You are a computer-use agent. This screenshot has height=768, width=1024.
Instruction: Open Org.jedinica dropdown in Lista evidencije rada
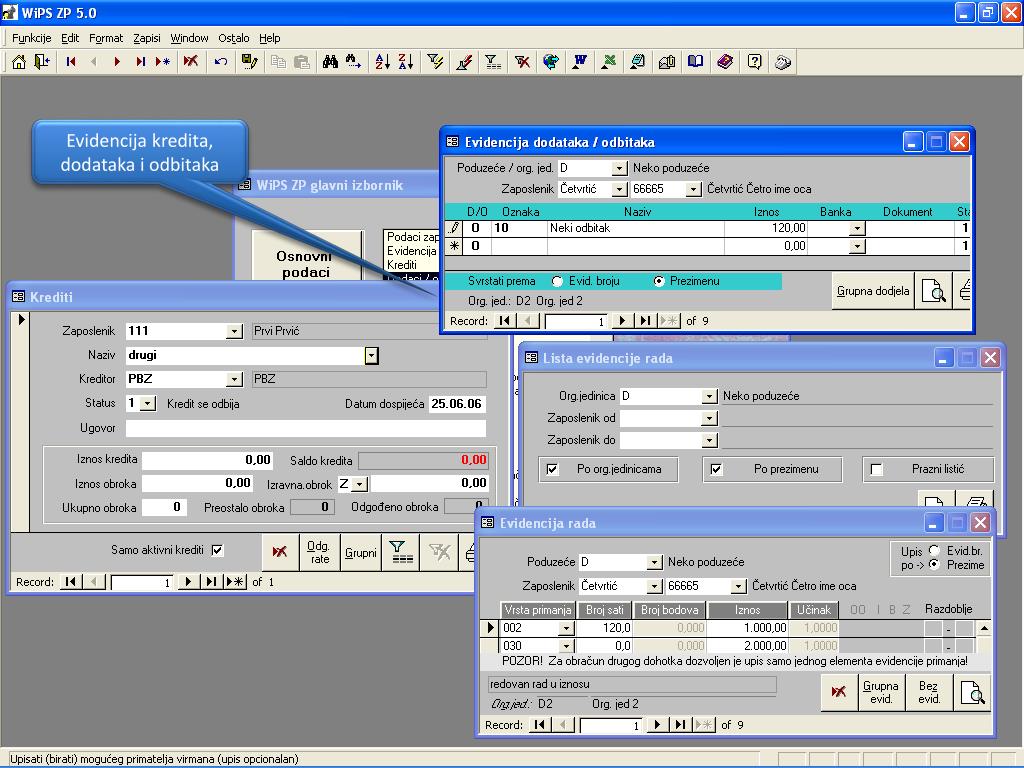coord(709,396)
